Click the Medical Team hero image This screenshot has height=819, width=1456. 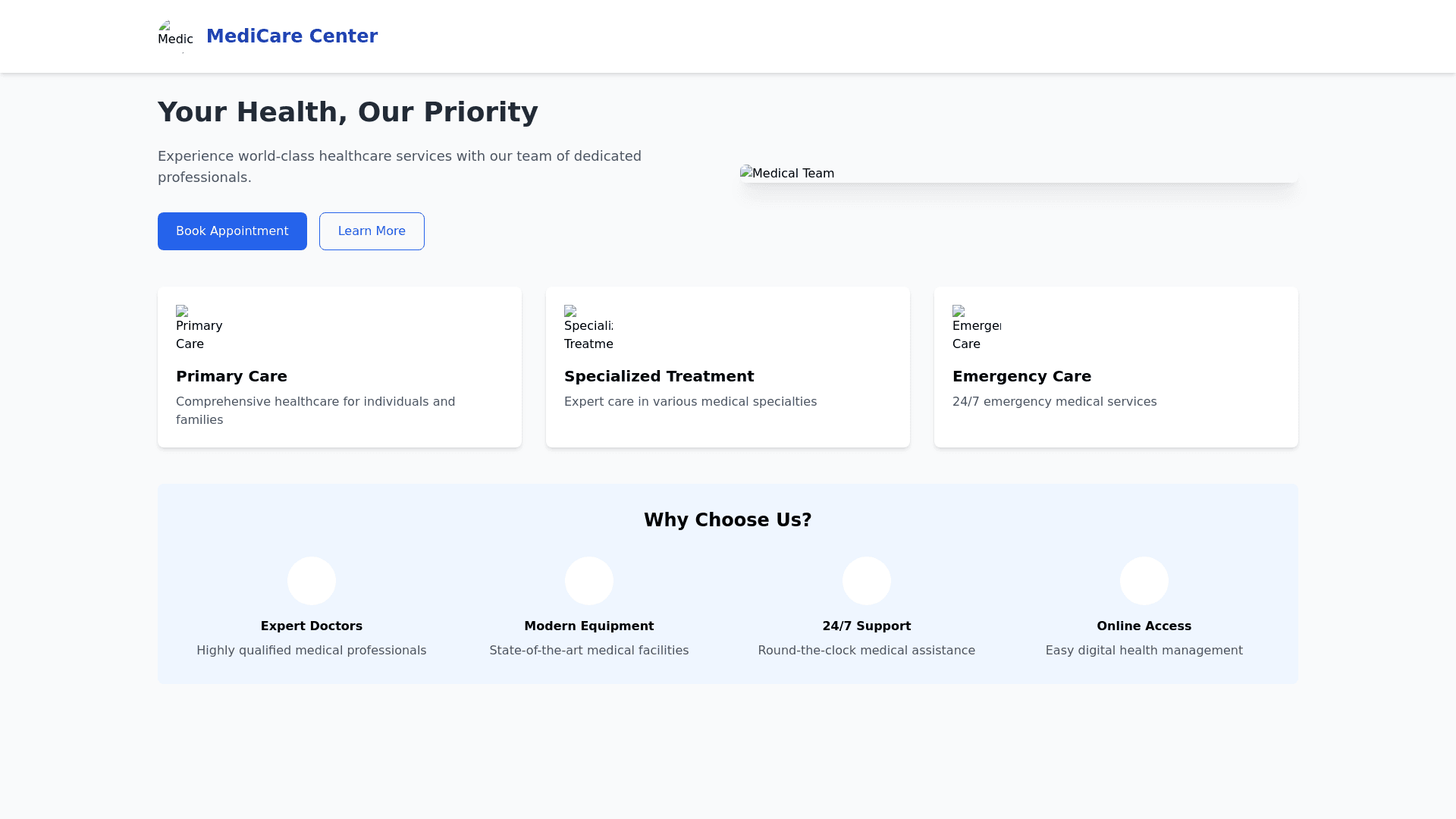click(x=1018, y=174)
